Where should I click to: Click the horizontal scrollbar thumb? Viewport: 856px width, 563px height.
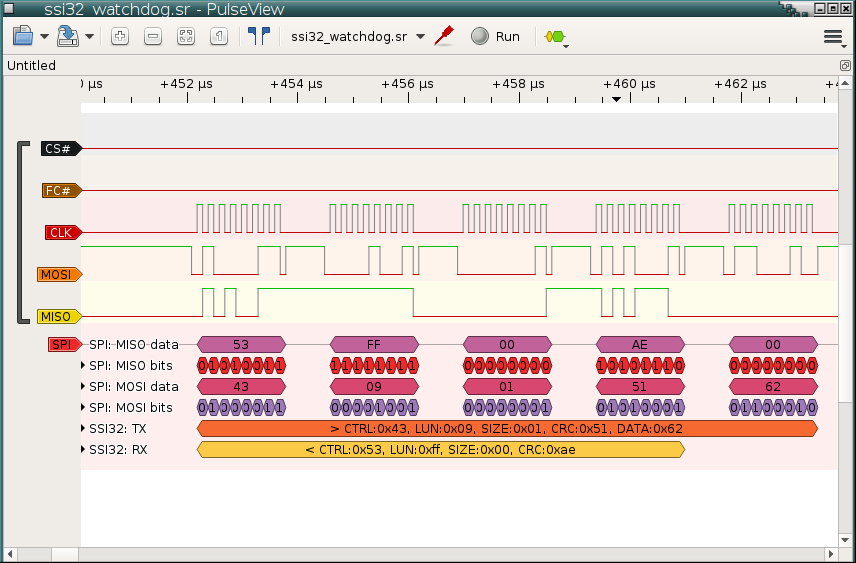point(65,554)
